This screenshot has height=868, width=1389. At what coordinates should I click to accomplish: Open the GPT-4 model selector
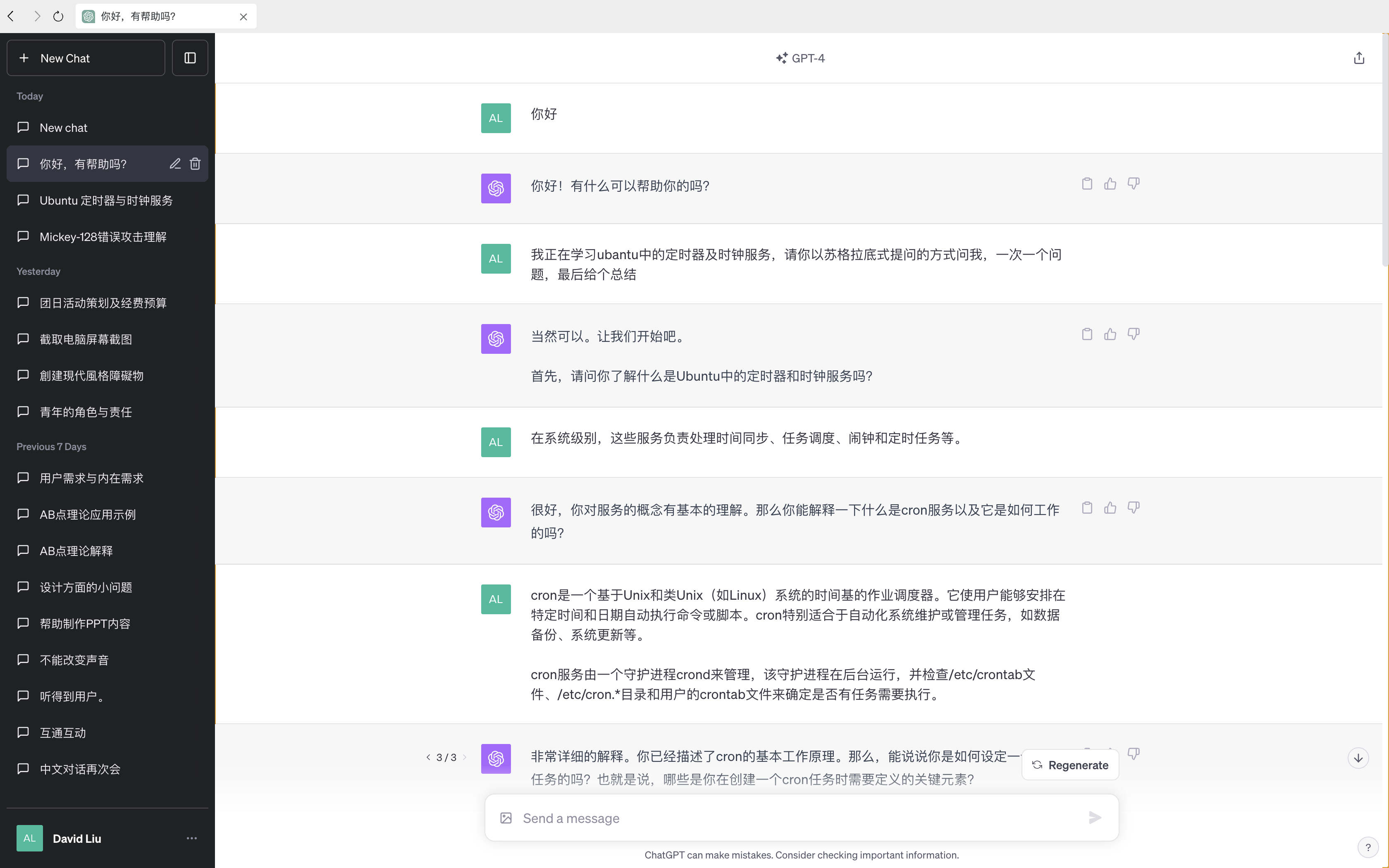click(x=800, y=58)
